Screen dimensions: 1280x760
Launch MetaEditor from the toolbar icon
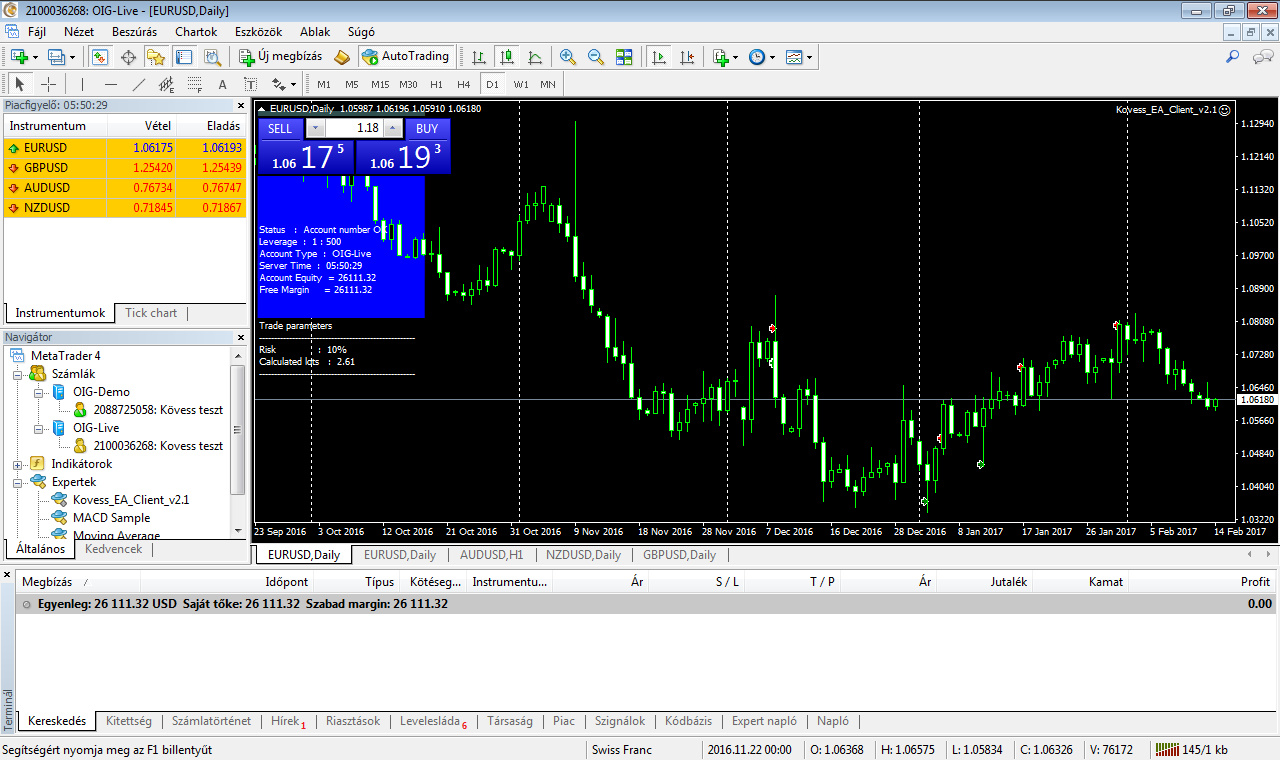pyautogui.click(x=342, y=57)
